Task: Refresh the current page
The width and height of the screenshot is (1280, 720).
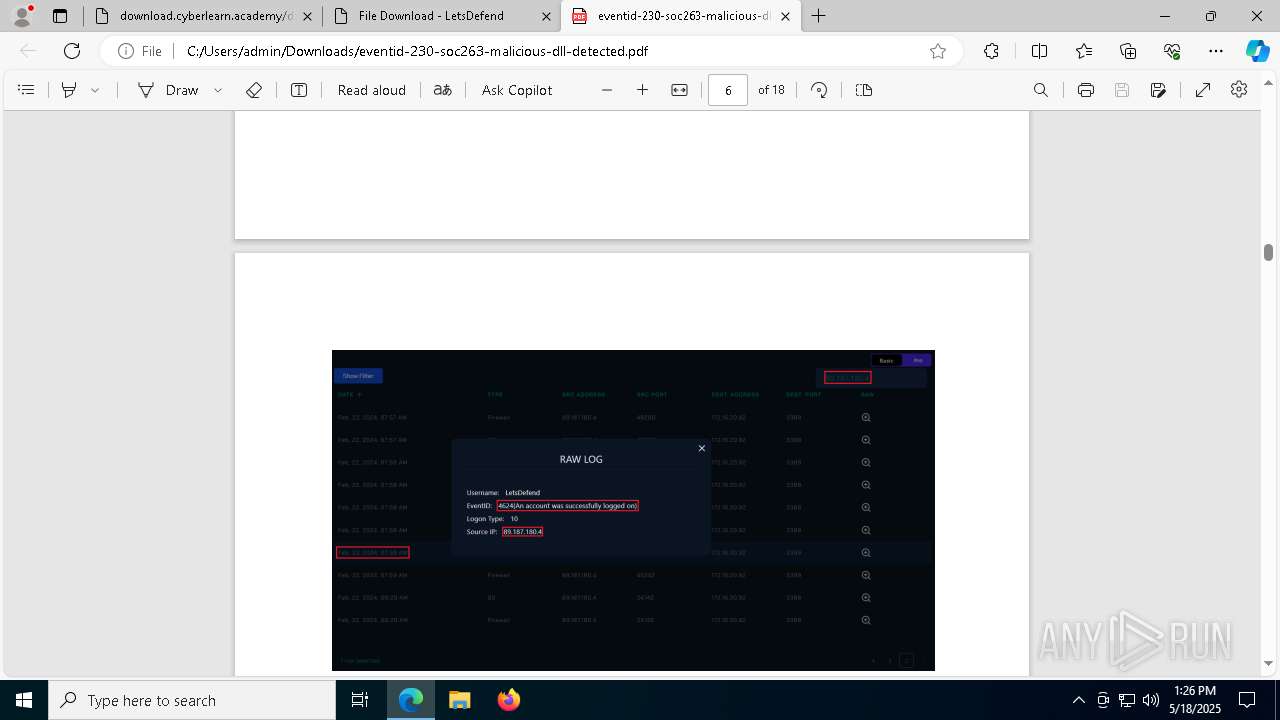Action: click(72, 51)
